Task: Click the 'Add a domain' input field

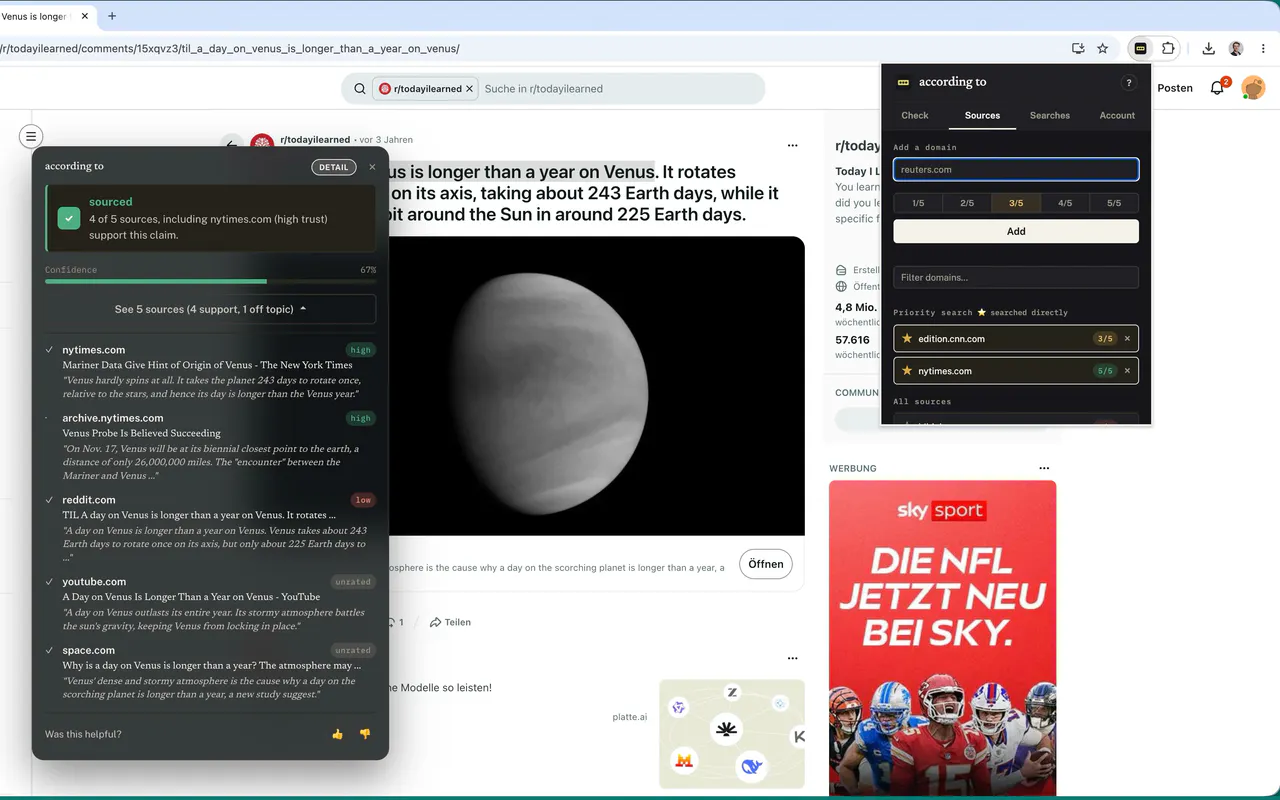Action: 1016,170
